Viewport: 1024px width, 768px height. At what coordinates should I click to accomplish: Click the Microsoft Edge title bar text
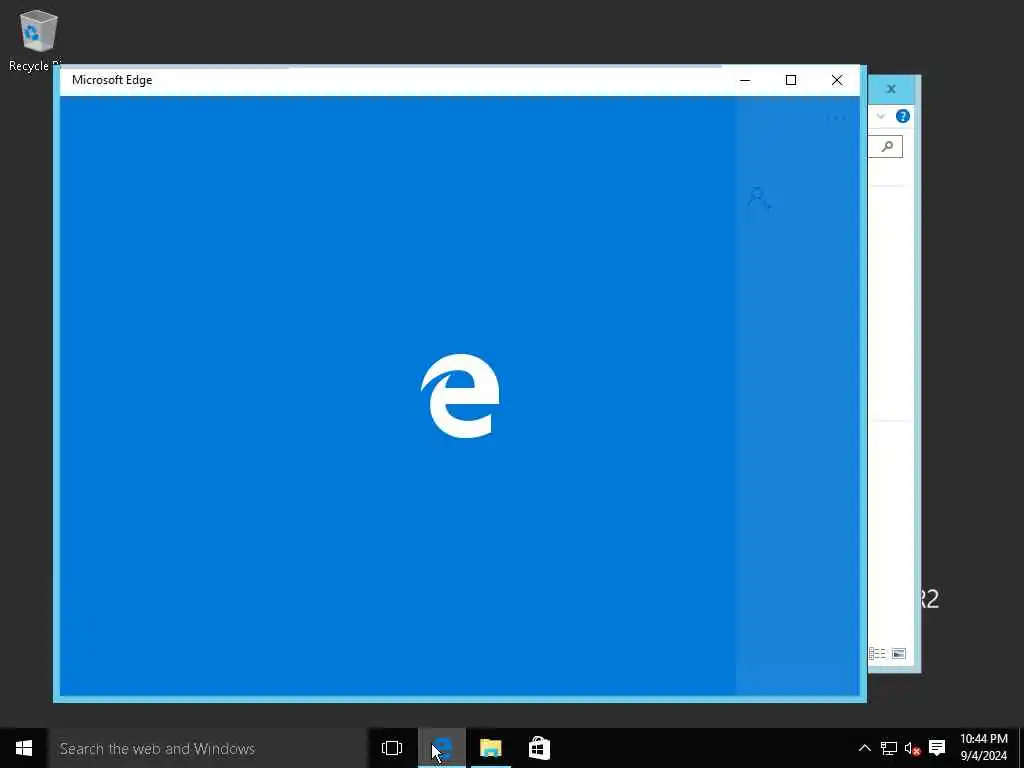coord(112,80)
